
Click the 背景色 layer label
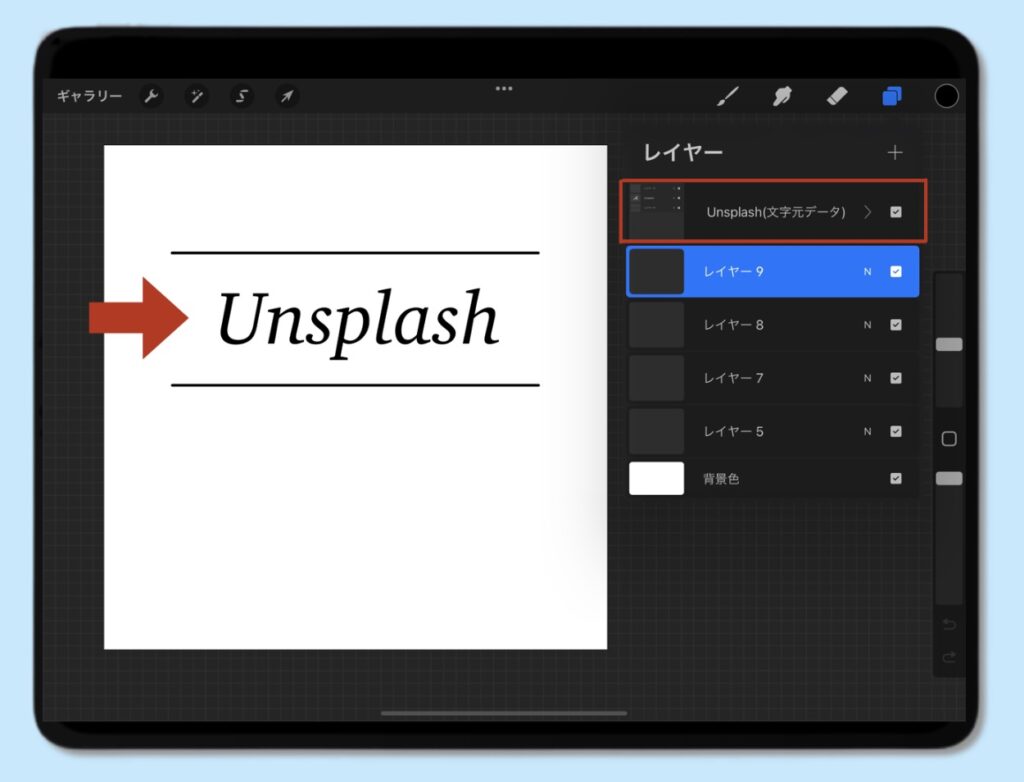721,479
